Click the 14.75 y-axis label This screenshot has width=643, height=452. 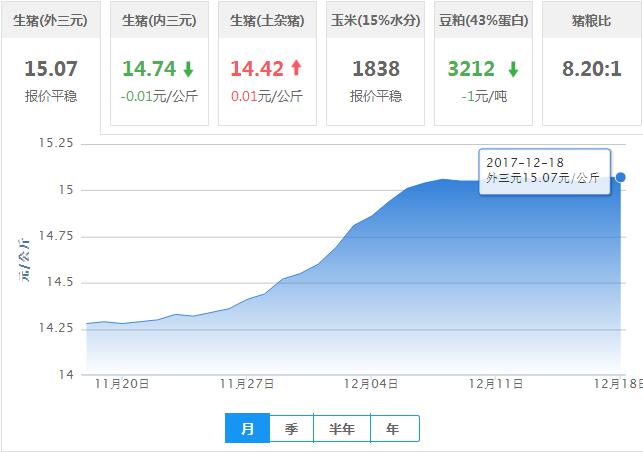tap(56, 236)
